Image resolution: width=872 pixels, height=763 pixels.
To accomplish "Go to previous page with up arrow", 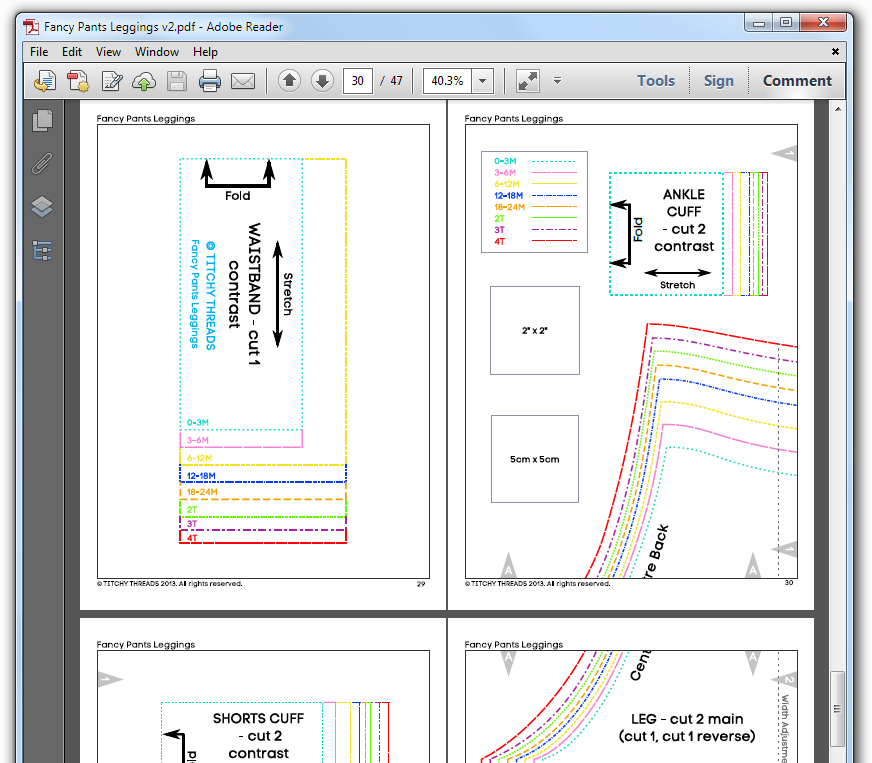I will click(289, 81).
